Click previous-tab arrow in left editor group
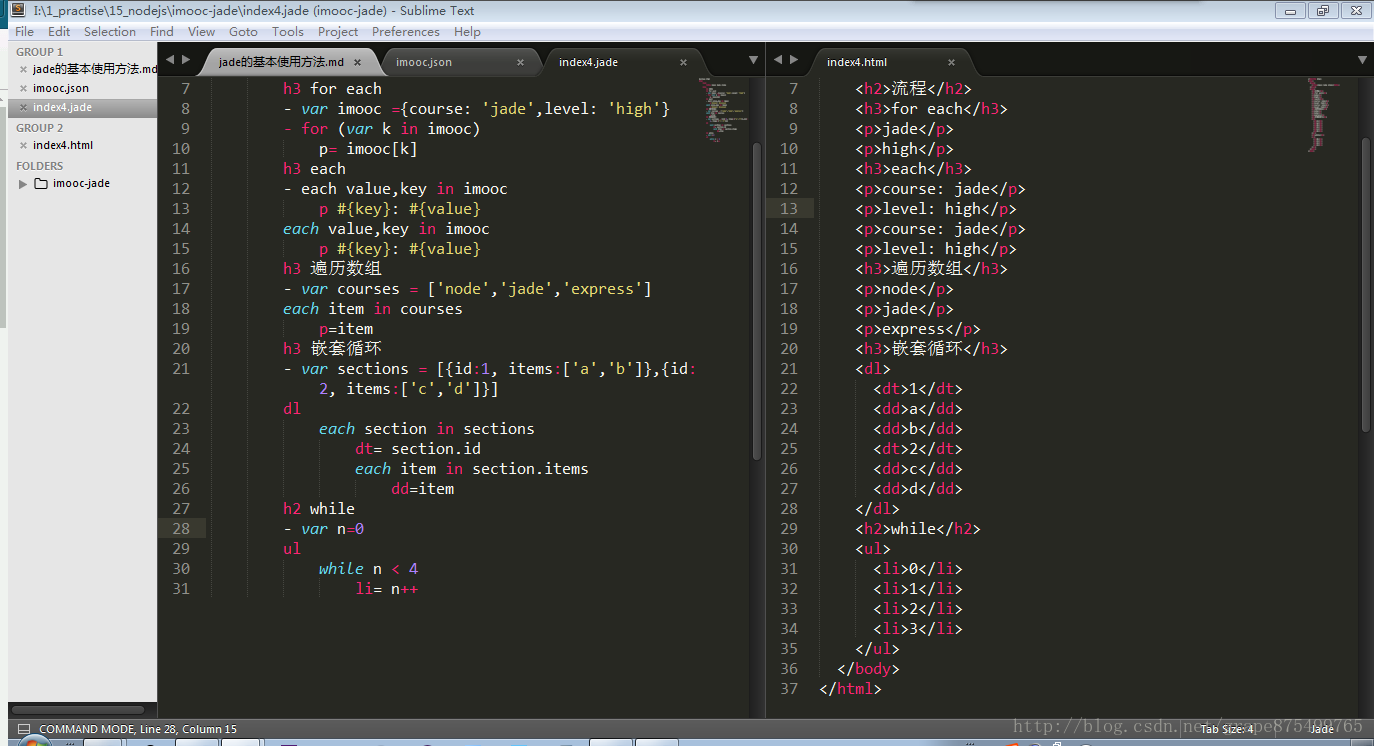This screenshot has height=746, width=1374. tap(170, 60)
